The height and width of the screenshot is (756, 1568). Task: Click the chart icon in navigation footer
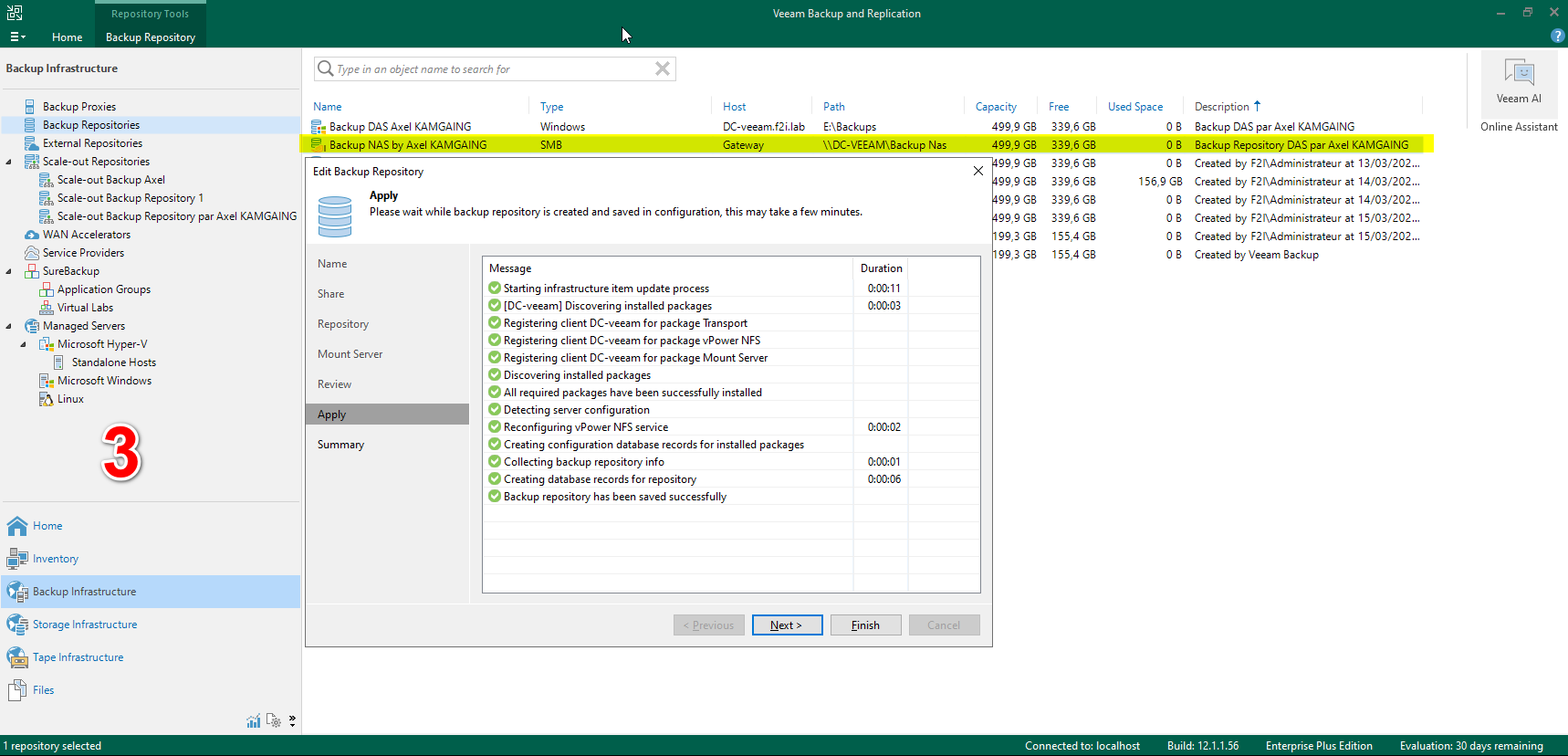[254, 721]
